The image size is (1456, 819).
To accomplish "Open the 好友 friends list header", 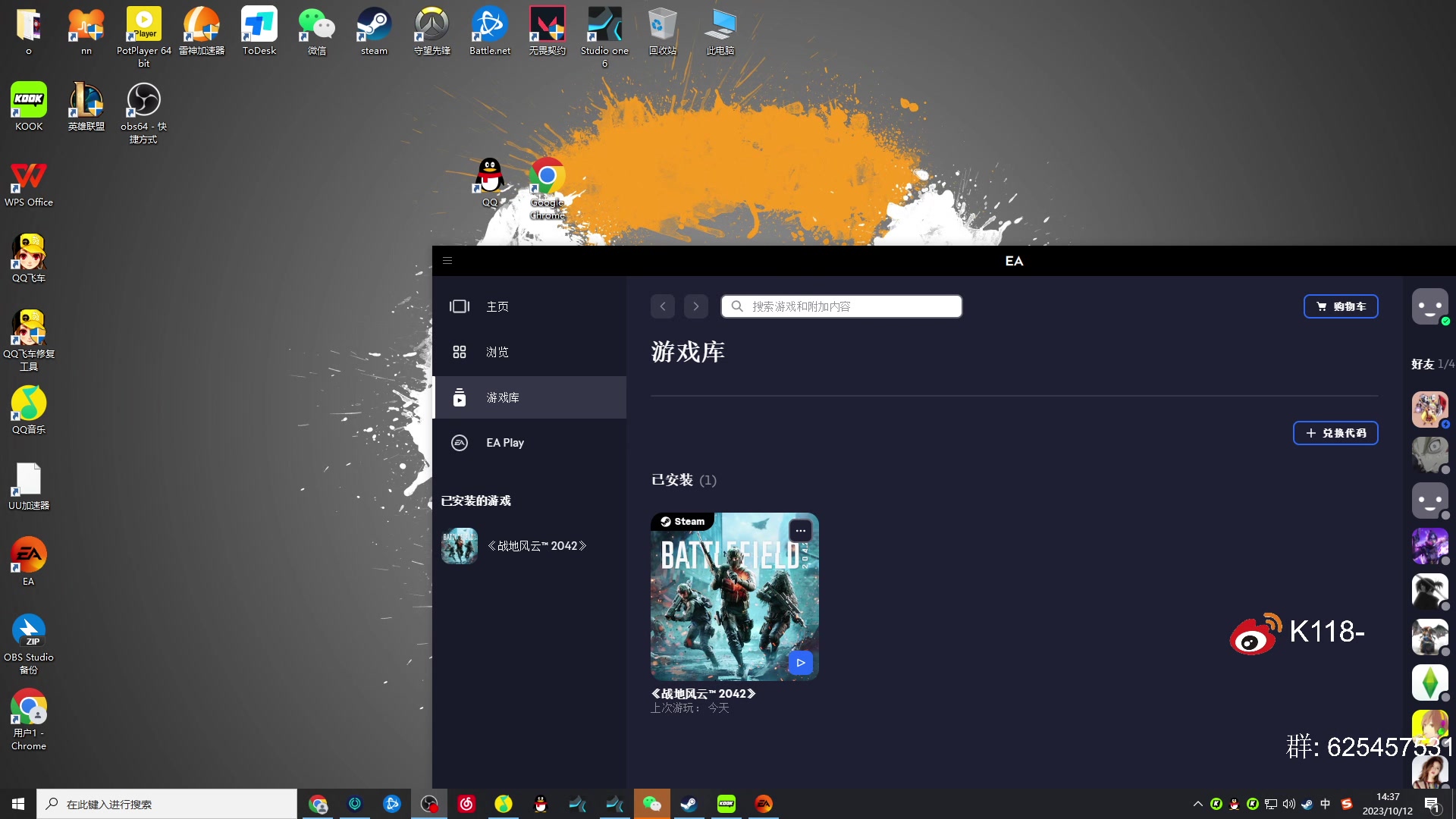I will pos(1432,364).
